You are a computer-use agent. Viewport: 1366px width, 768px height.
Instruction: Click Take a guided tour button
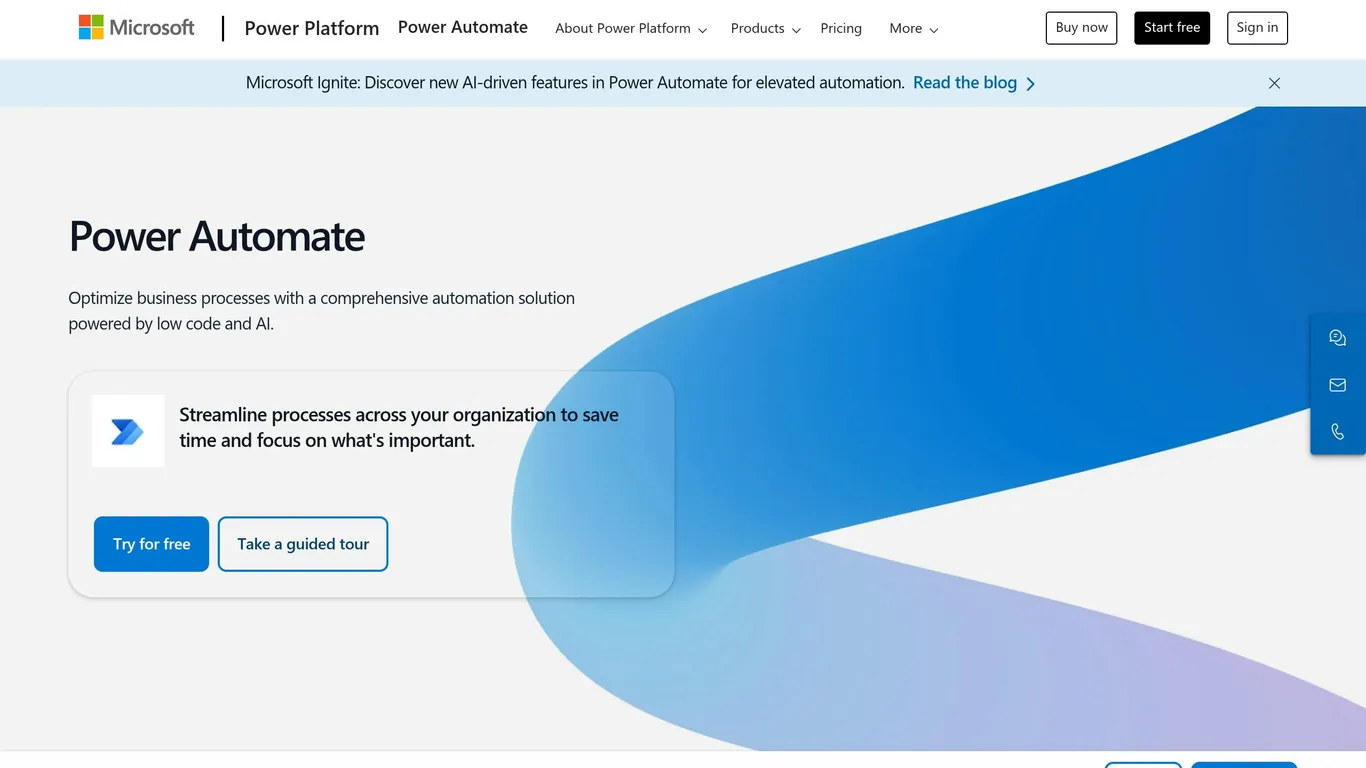click(303, 544)
